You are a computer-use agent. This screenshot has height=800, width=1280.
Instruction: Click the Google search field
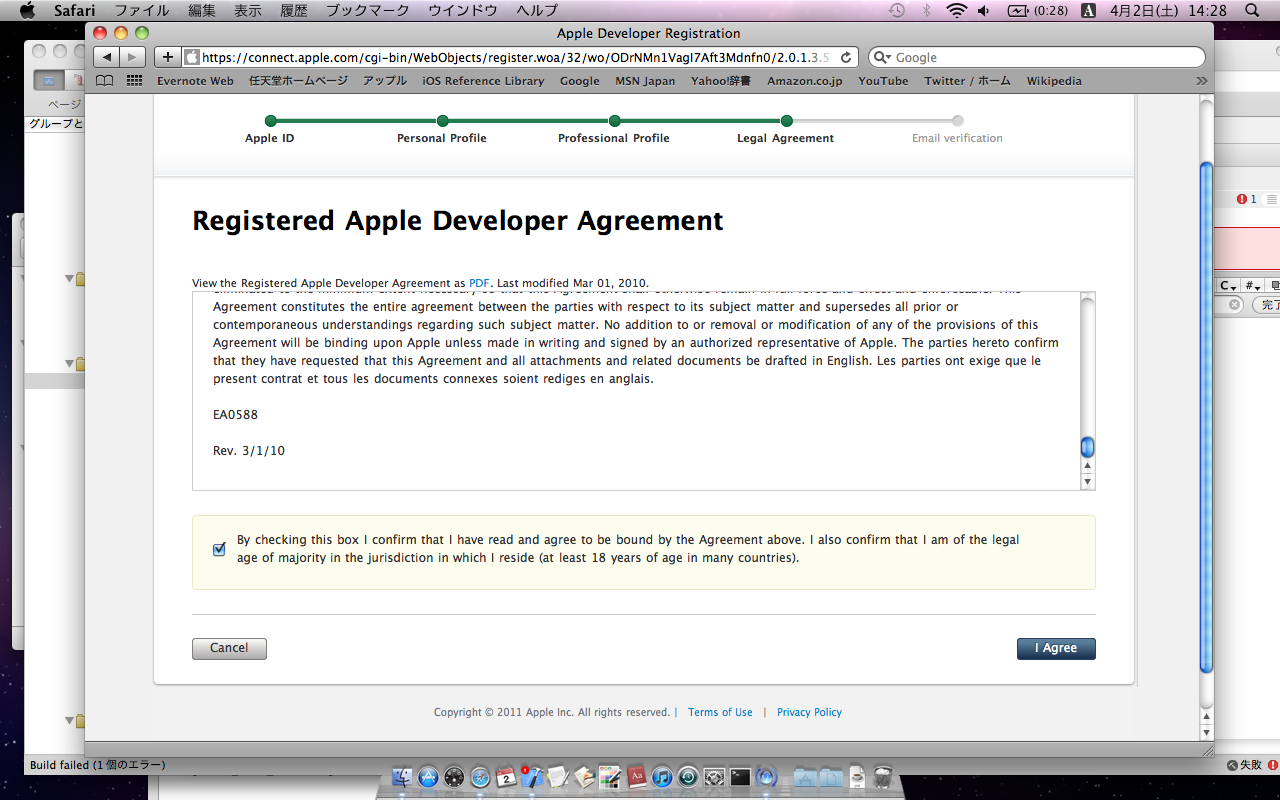tap(1036, 58)
